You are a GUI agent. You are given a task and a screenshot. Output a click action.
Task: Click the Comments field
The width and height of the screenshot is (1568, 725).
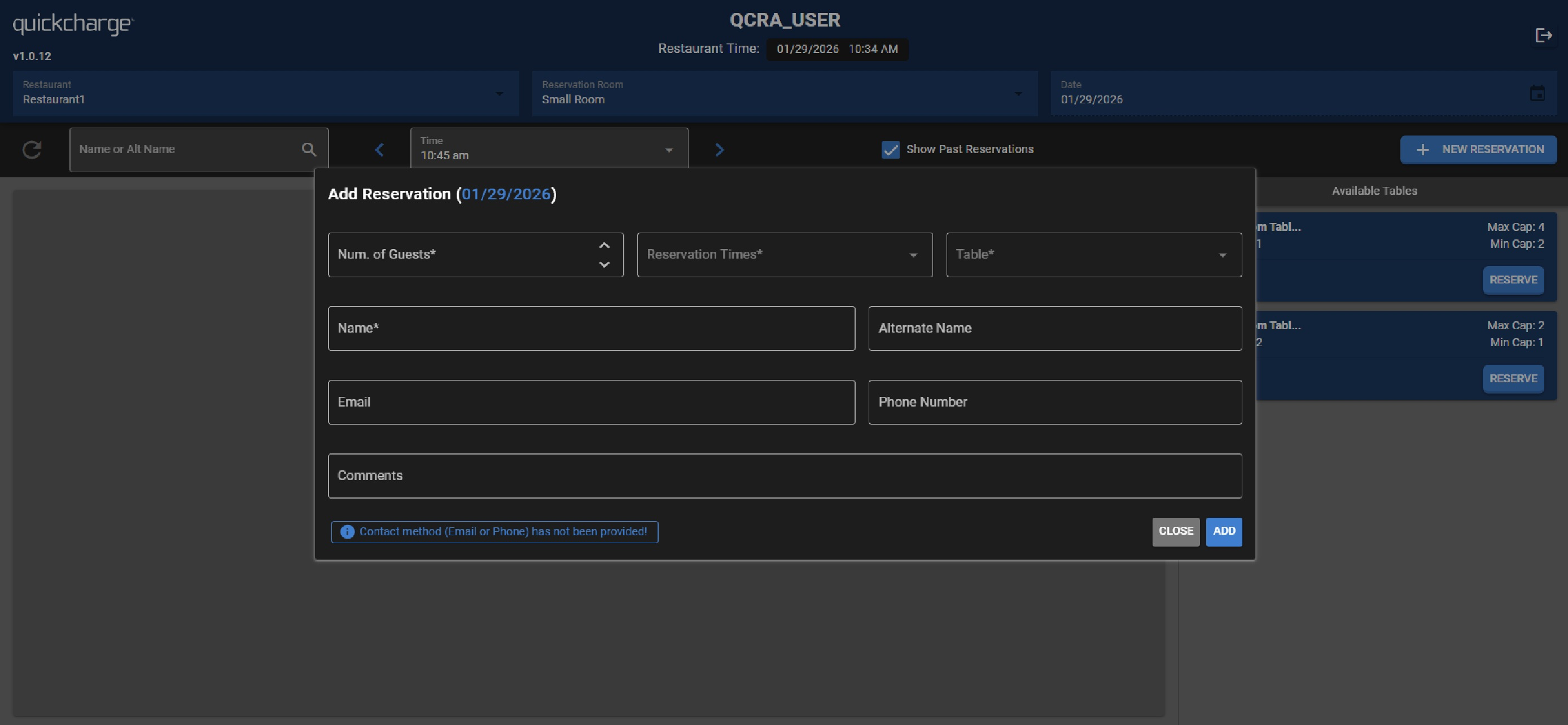pyautogui.click(x=785, y=475)
